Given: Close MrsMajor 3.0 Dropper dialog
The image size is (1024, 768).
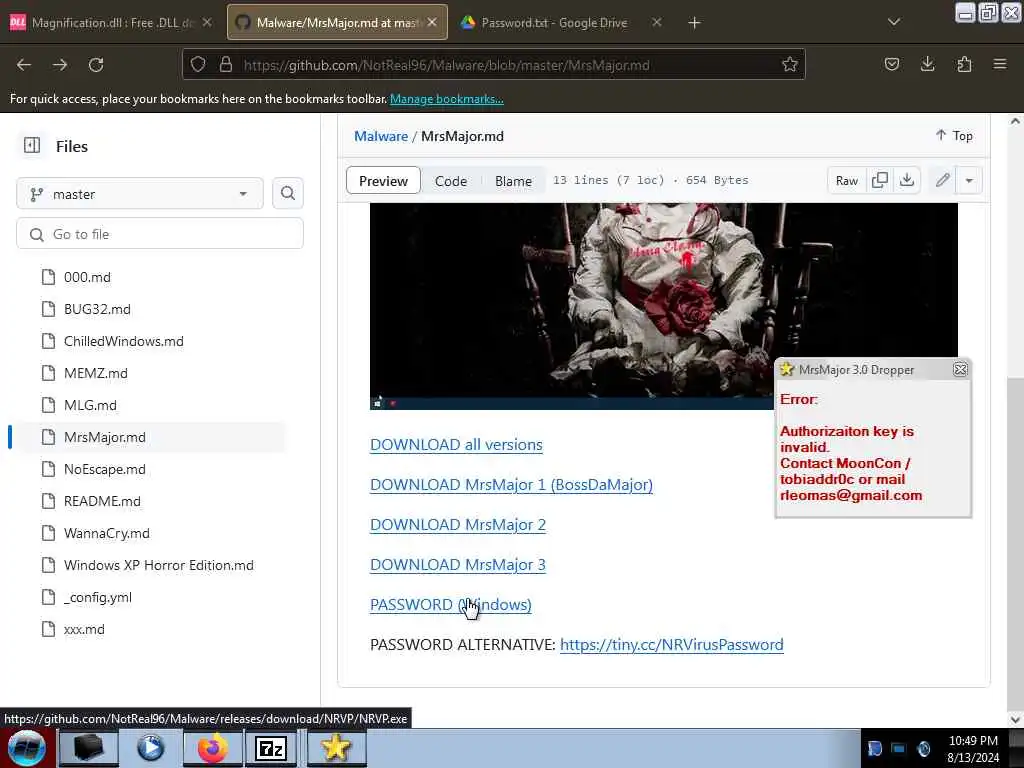Looking at the screenshot, I should (960, 369).
